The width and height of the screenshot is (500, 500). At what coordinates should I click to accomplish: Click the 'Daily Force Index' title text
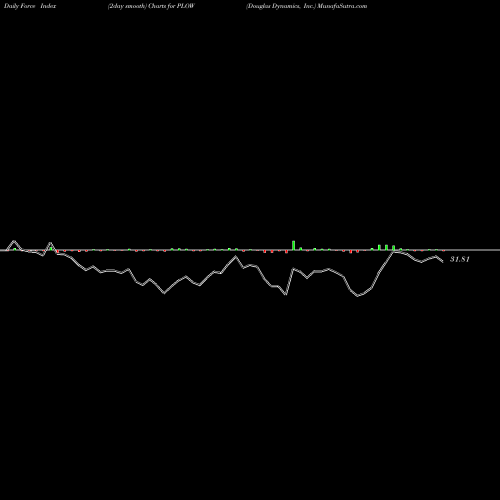pyautogui.click(x=30, y=6)
